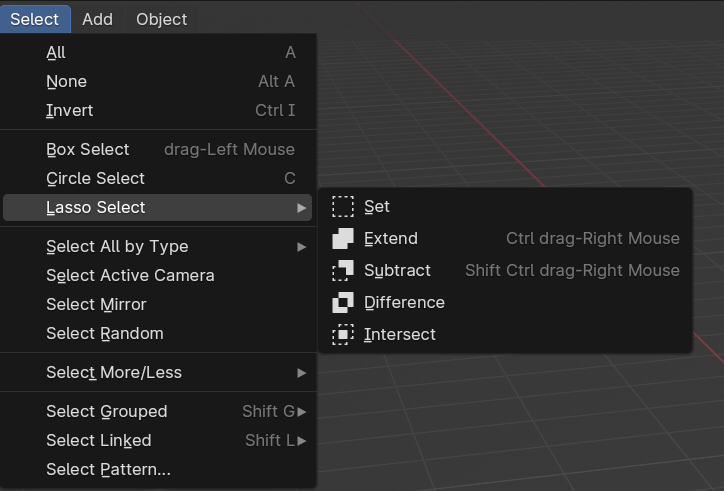Expand the Select Grouped submenu
This screenshot has width=724, height=491.
pos(301,412)
